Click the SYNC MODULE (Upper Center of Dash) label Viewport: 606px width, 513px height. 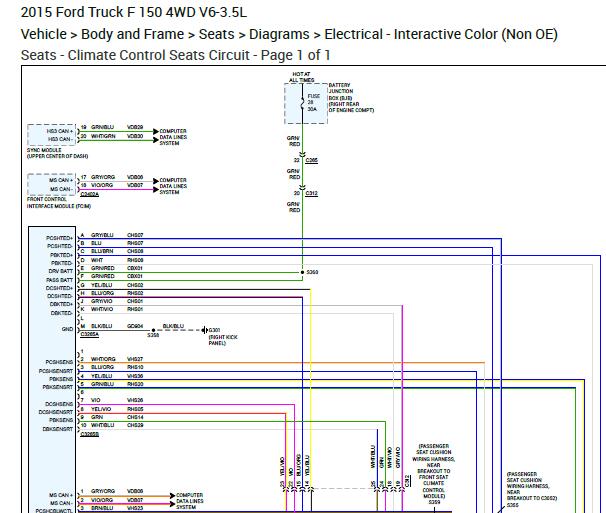[x=57, y=153]
